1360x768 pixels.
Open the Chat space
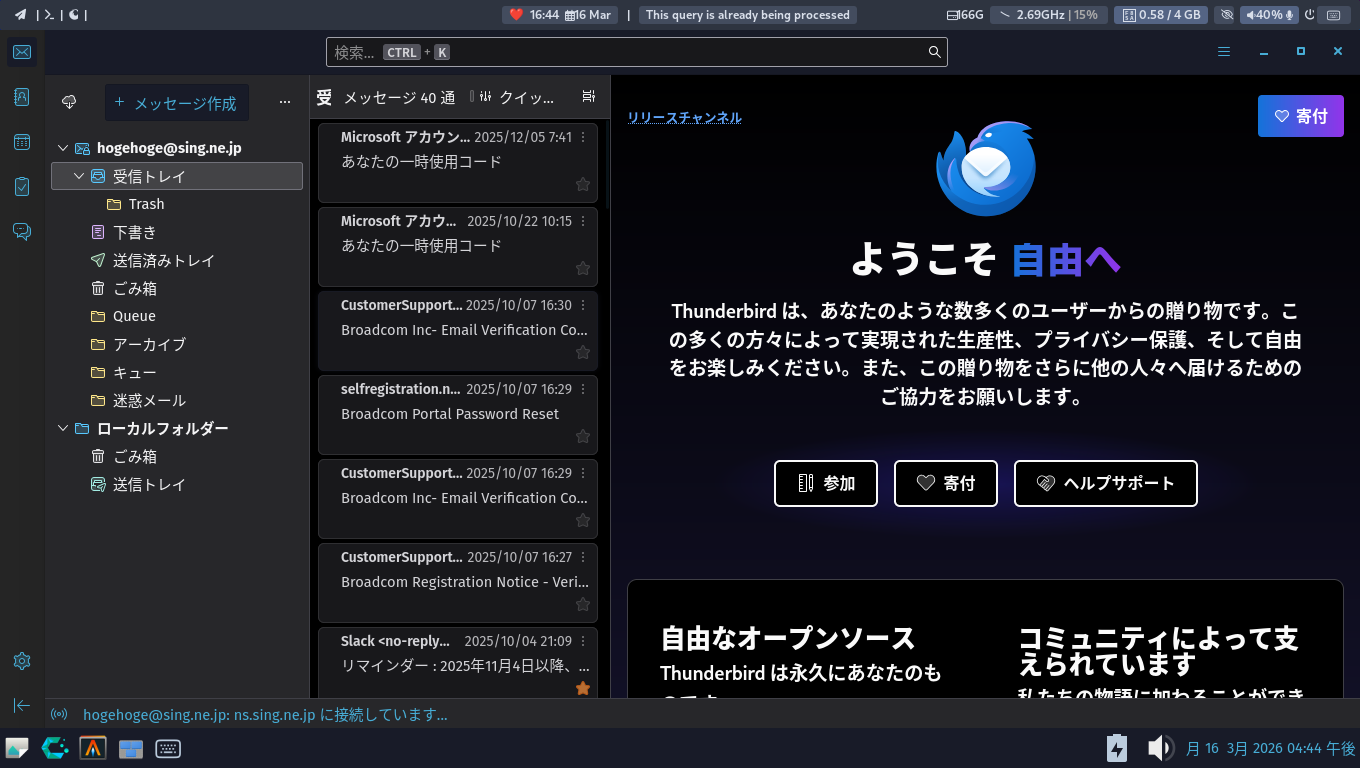(x=22, y=232)
